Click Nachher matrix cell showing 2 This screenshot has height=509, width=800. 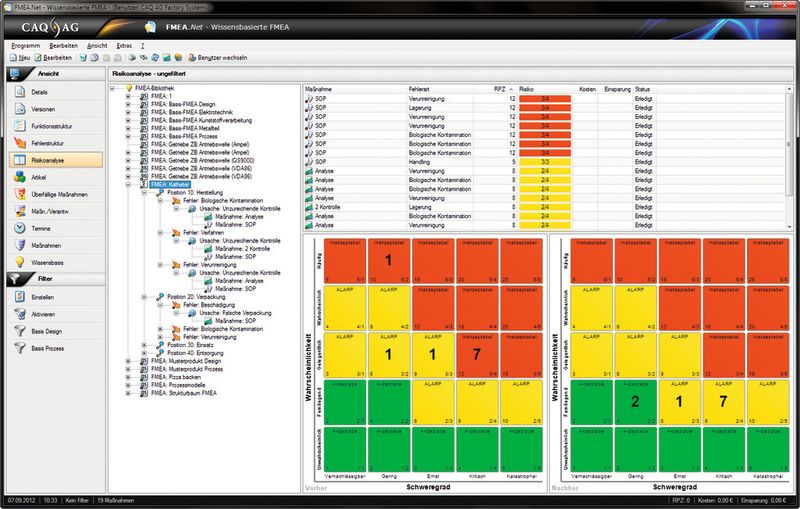[635, 402]
